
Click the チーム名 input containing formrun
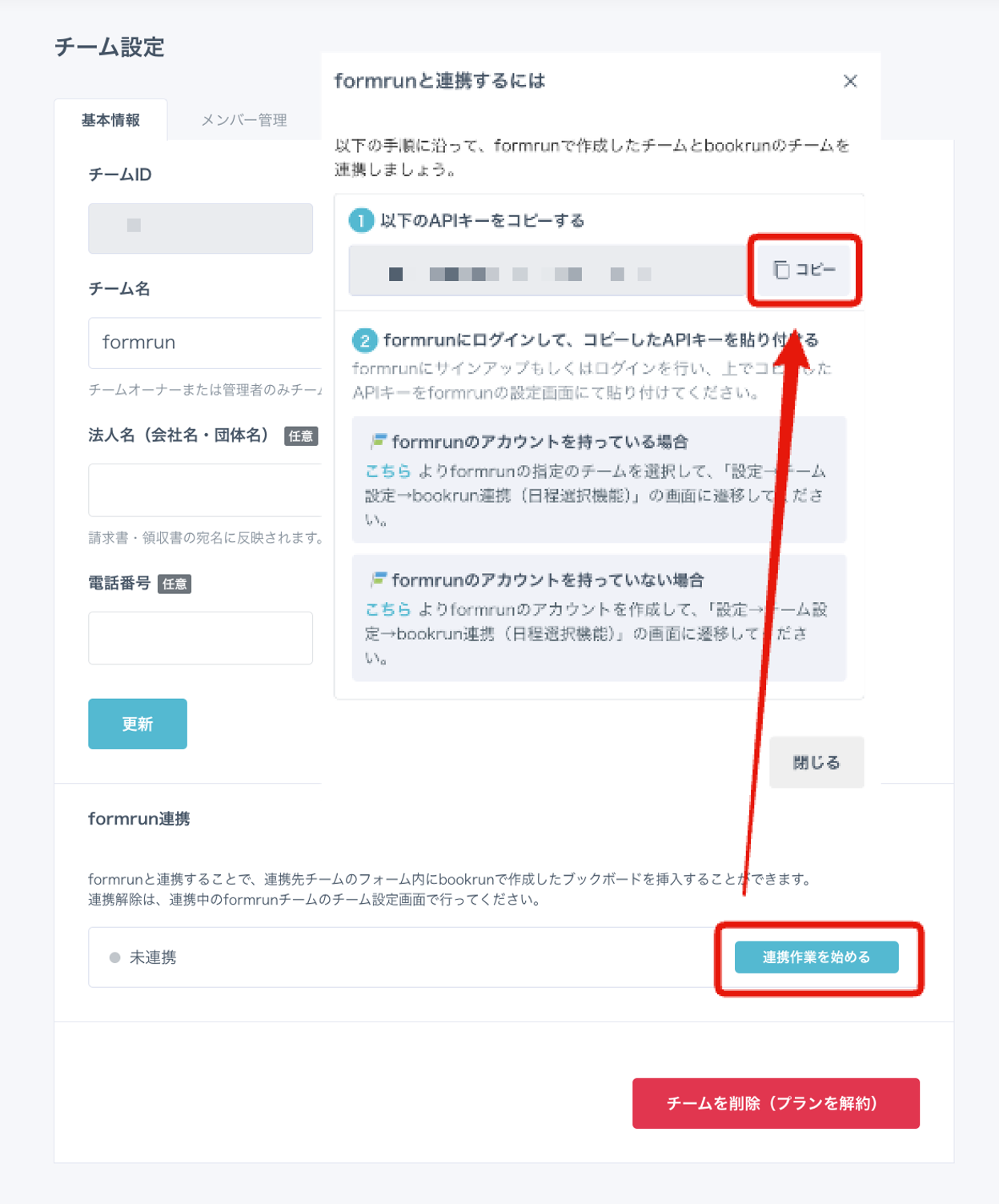(x=205, y=343)
